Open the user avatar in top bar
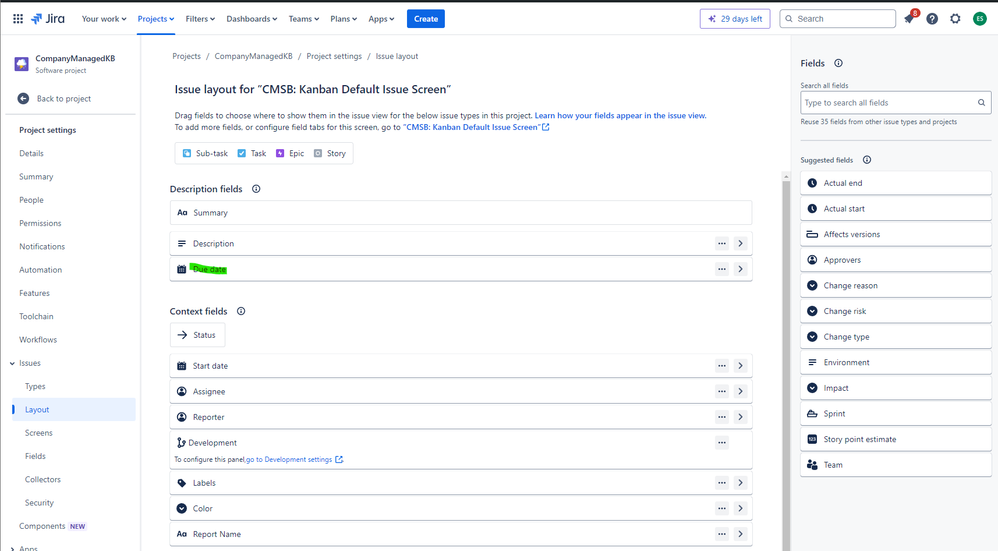This screenshot has width=998, height=551. [980, 19]
